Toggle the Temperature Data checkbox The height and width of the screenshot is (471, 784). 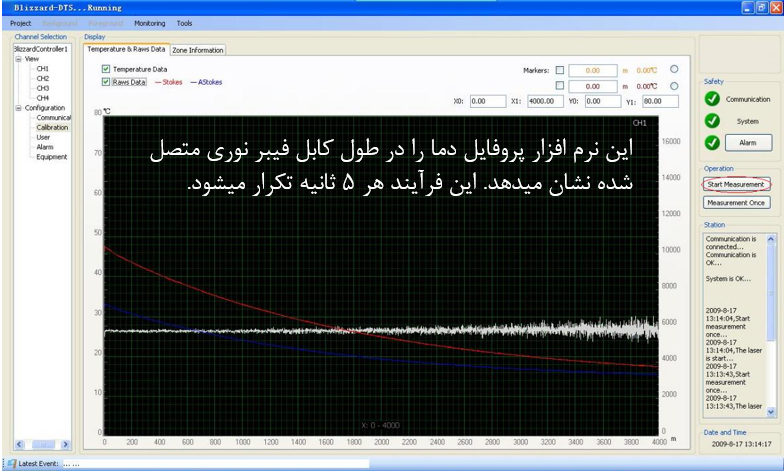pyautogui.click(x=106, y=69)
